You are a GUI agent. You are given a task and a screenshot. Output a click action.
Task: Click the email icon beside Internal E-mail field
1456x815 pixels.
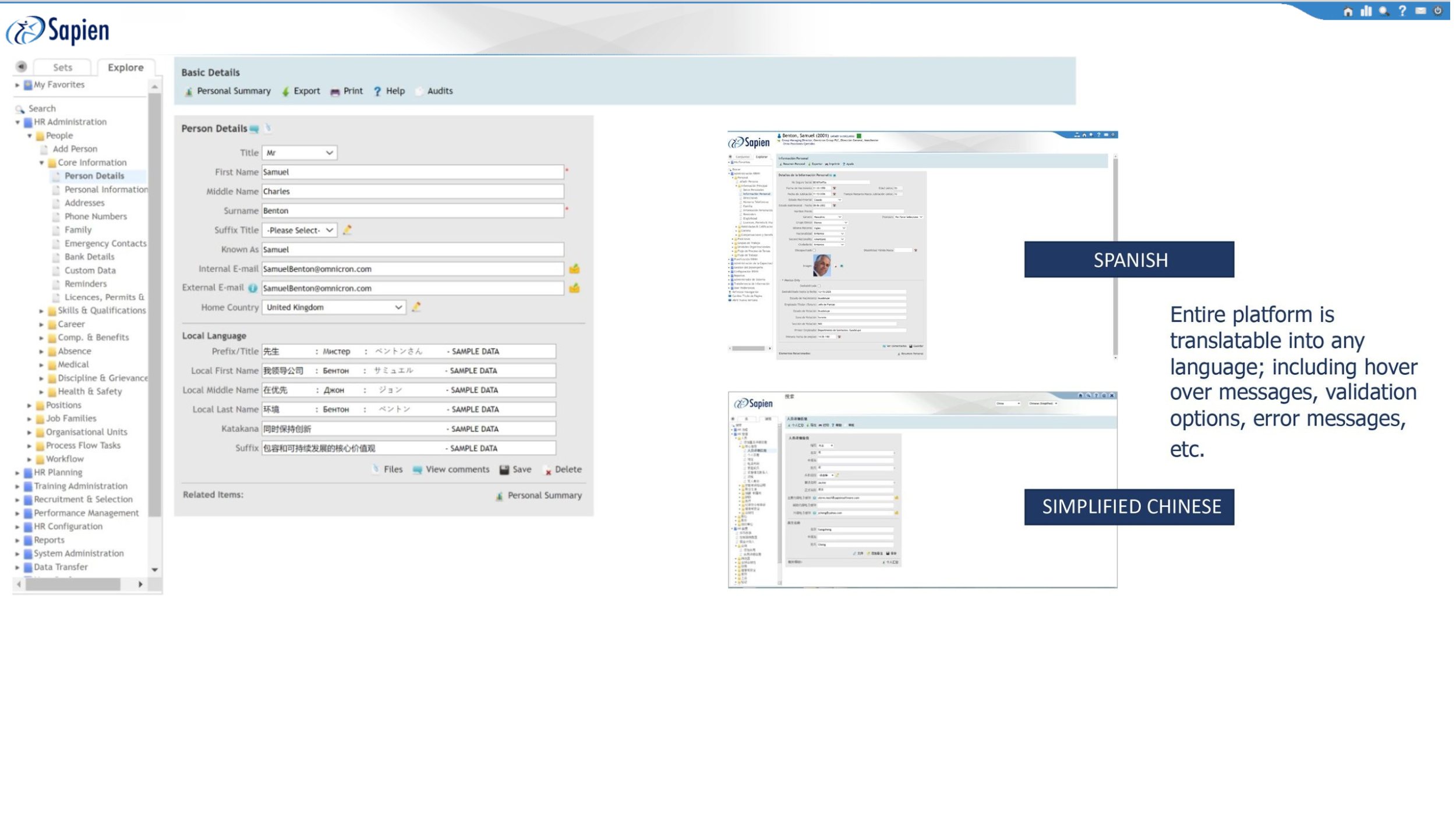[574, 269]
